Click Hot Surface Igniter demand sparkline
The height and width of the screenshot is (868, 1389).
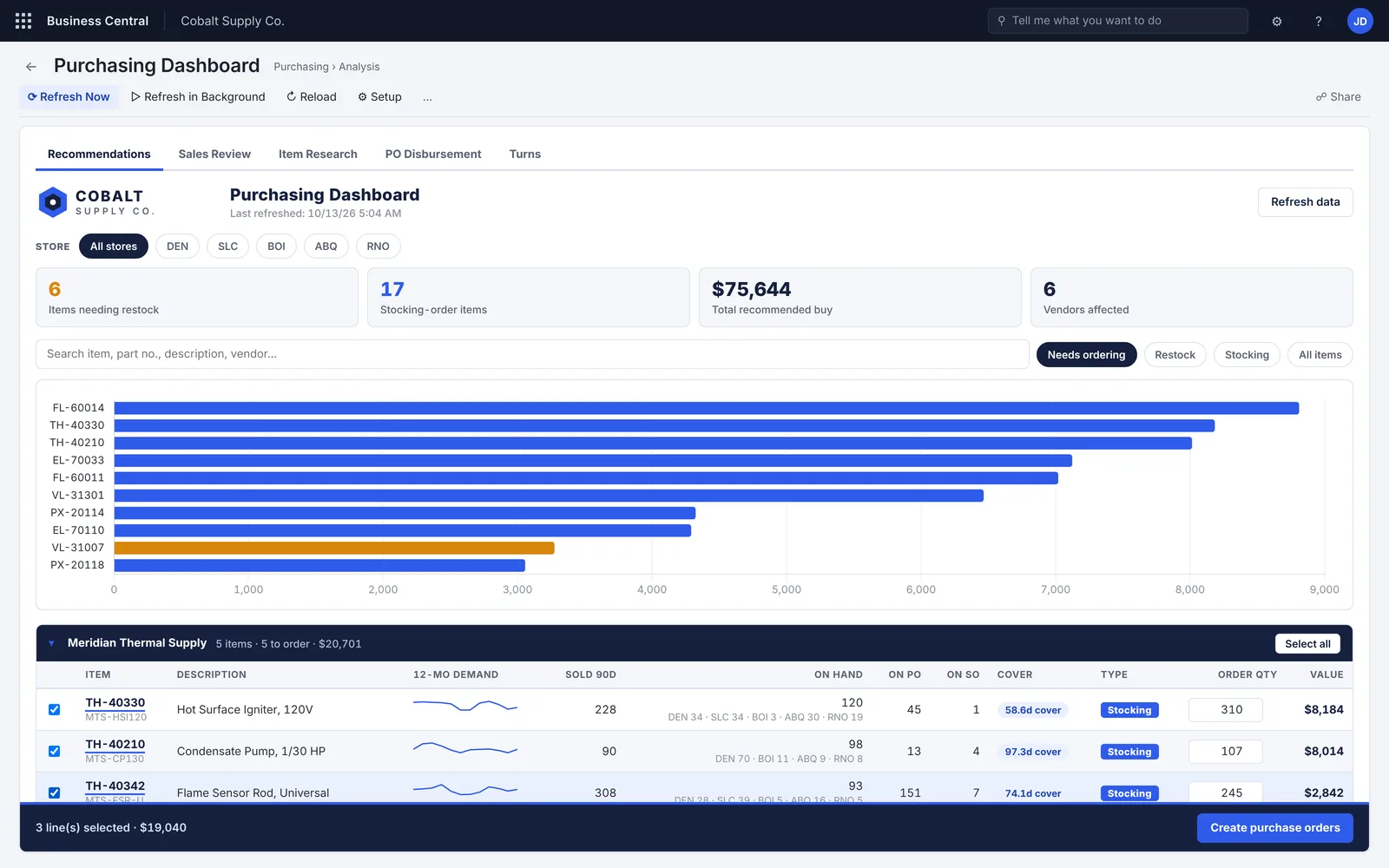[x=465, y=706]
